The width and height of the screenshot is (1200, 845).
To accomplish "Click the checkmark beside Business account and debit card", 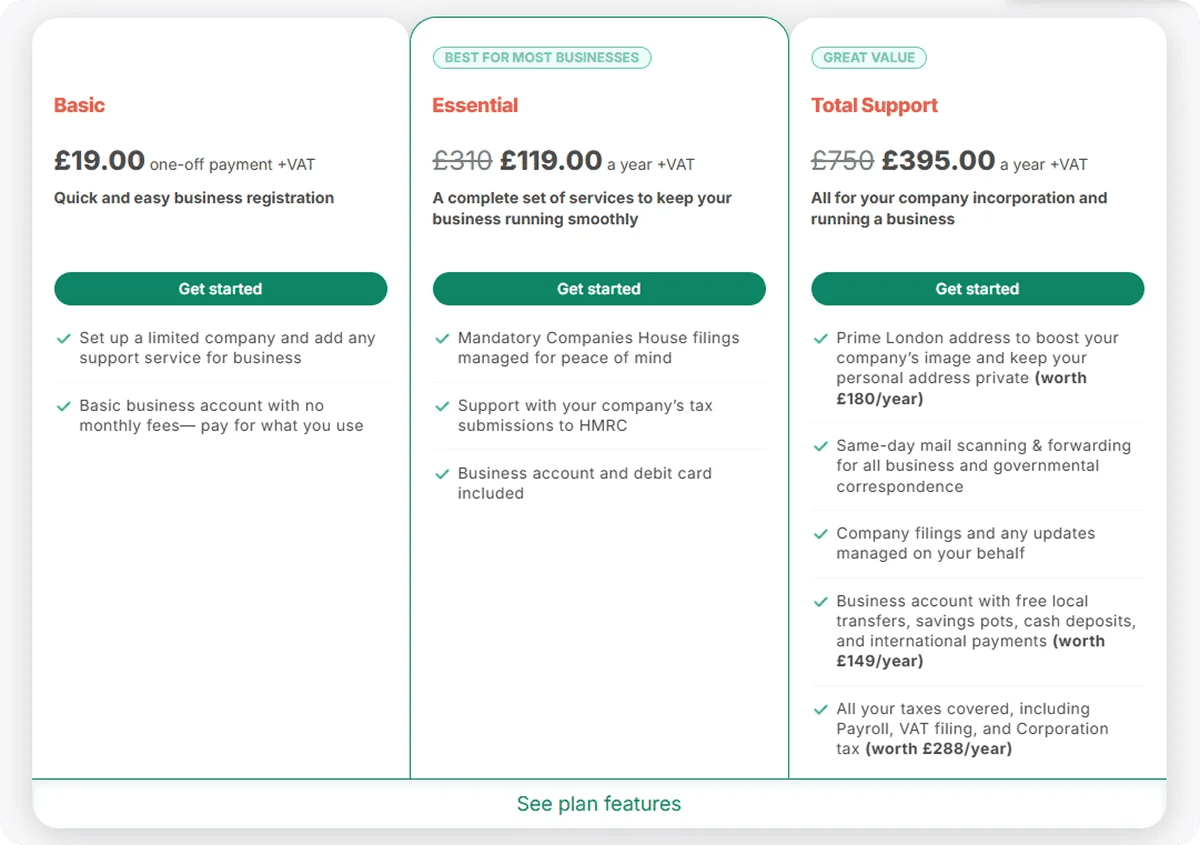I will tap(442, 474).
